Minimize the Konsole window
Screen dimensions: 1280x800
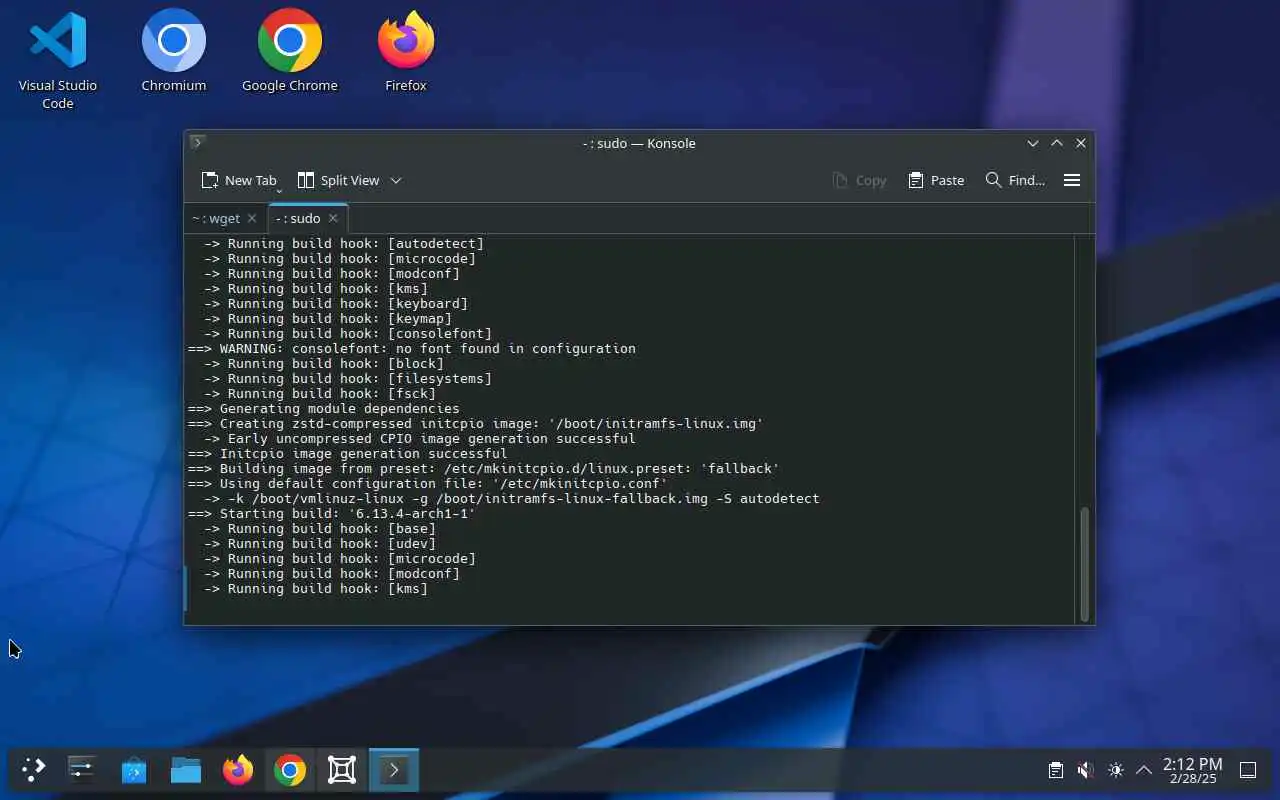point(1033,143)
